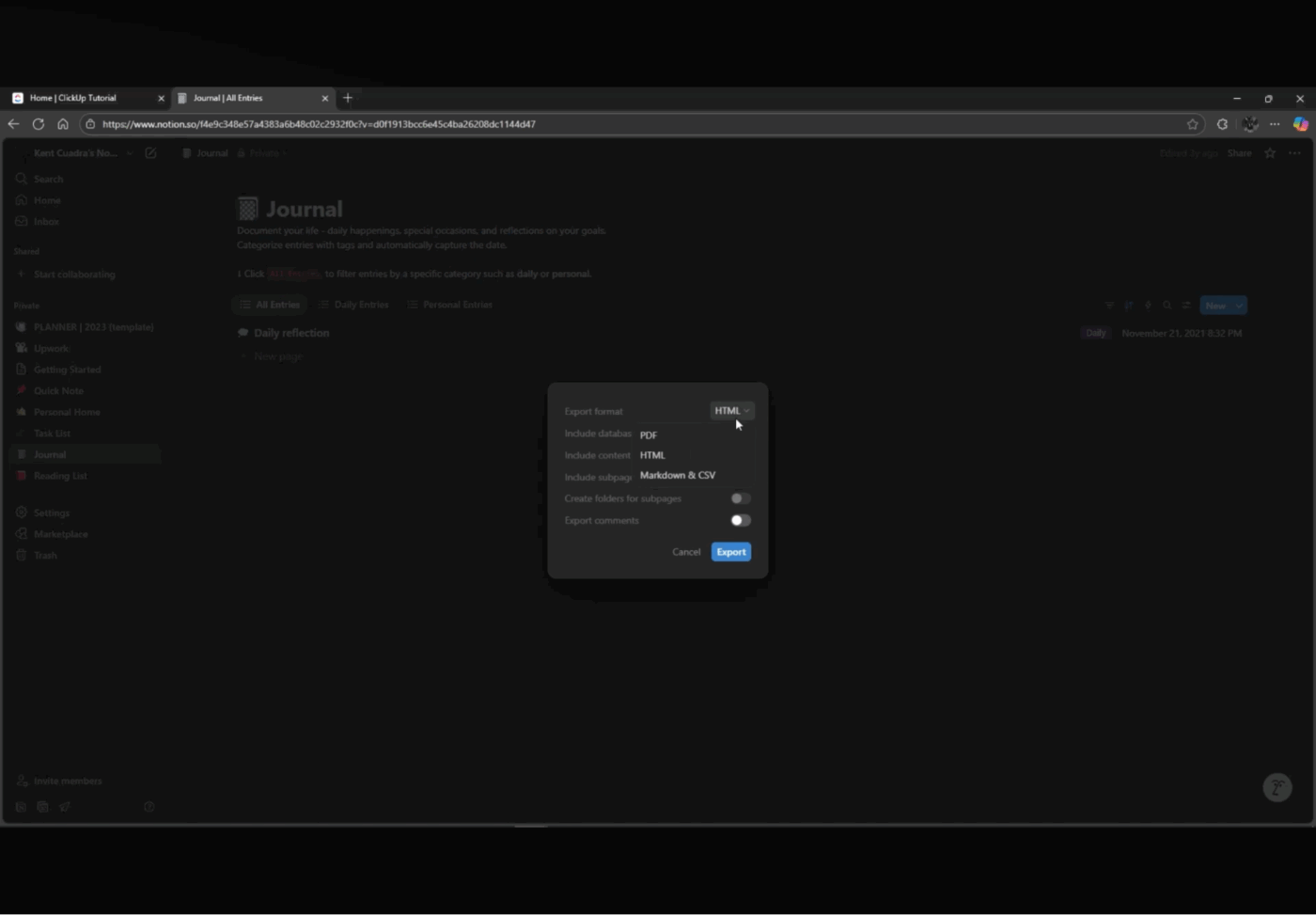The height and width of the screenshot is (915, 1316).
Task: Open the Marketplace from the sidebar
Action: pos(60,533)
